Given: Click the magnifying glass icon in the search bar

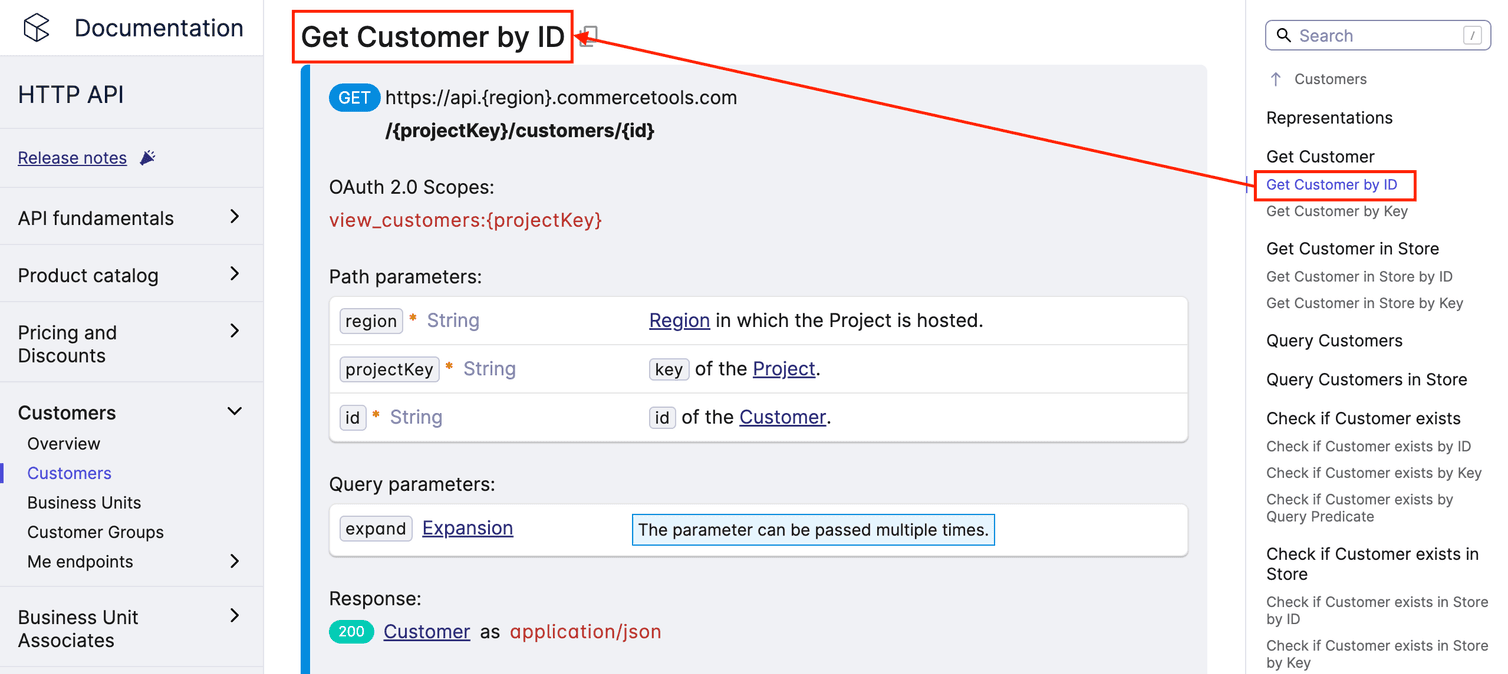Looking at the screenshot, I should click(1284, 35).
